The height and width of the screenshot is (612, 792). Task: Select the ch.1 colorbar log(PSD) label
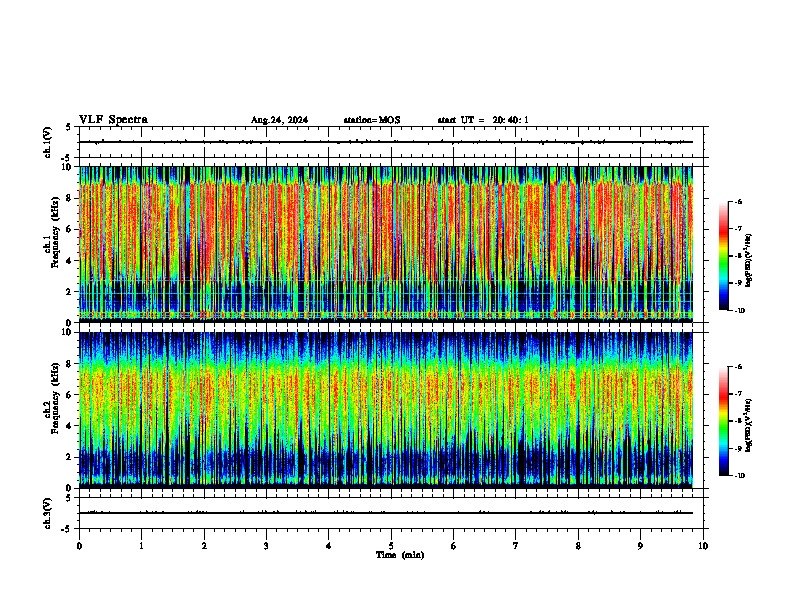tap(749, 261)
